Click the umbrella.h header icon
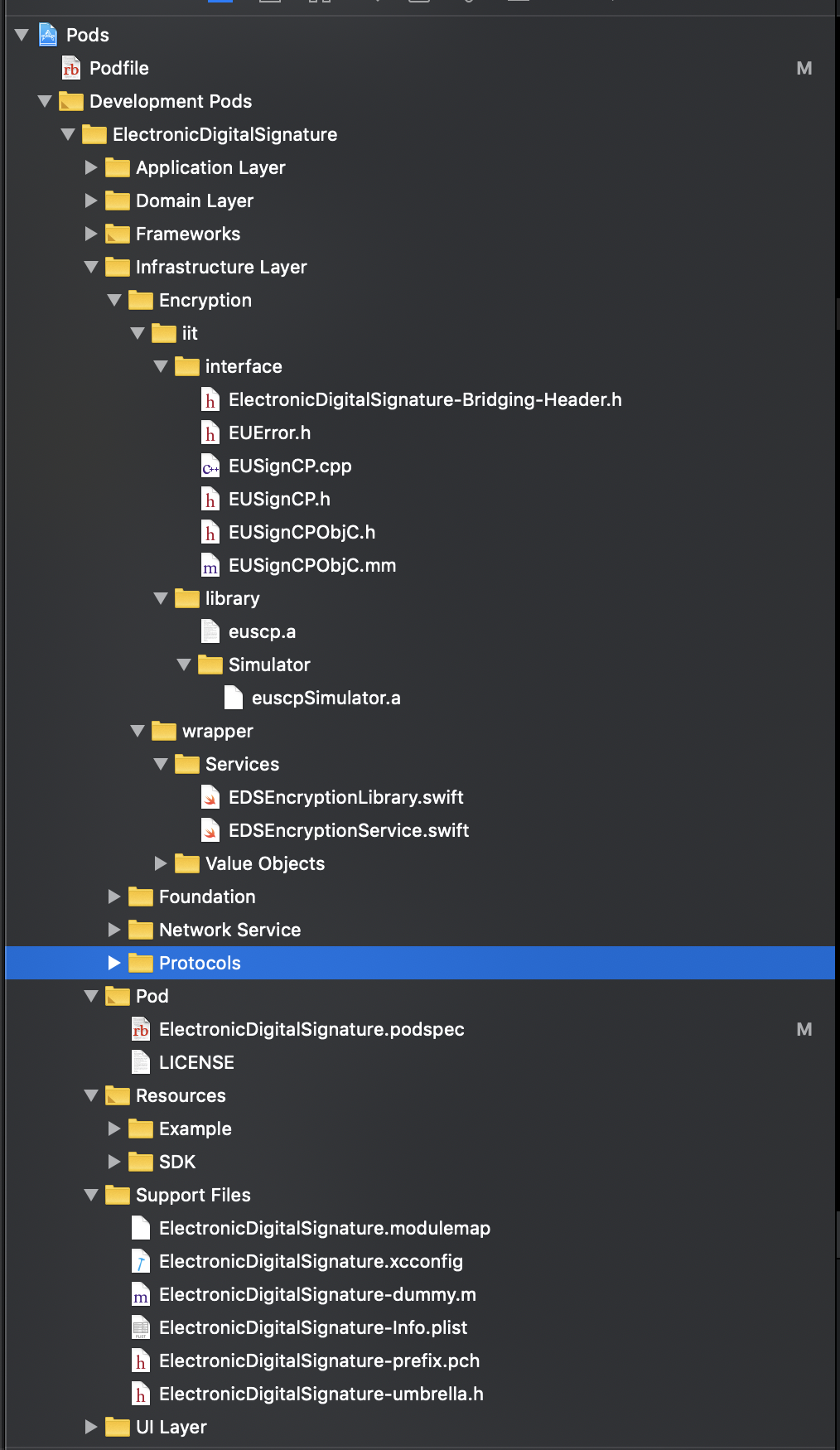The image size is (840, 1450). [141, 1394]
